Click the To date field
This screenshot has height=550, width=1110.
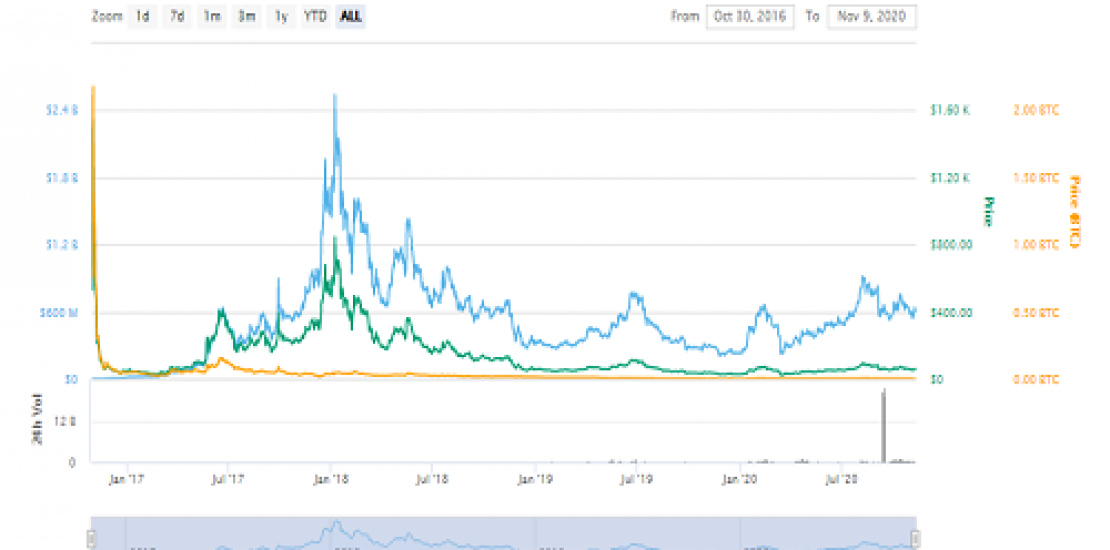[x=872, y=17]
